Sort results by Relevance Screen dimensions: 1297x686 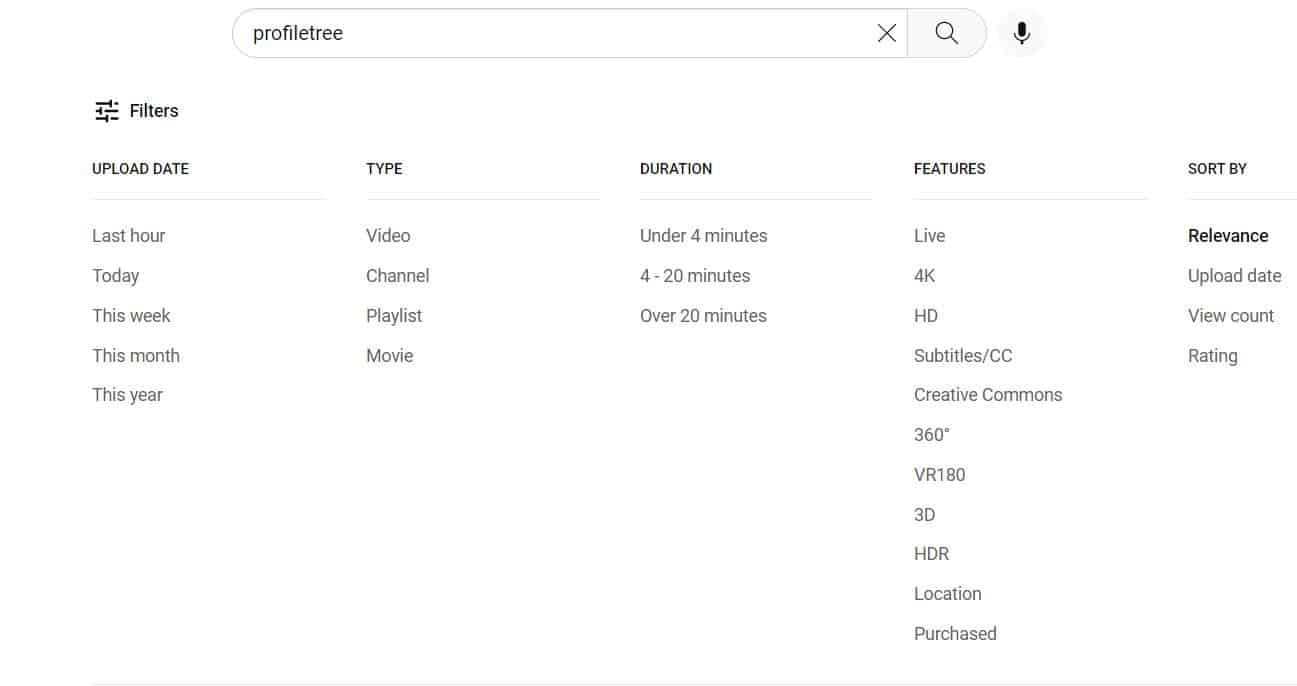1228,236
